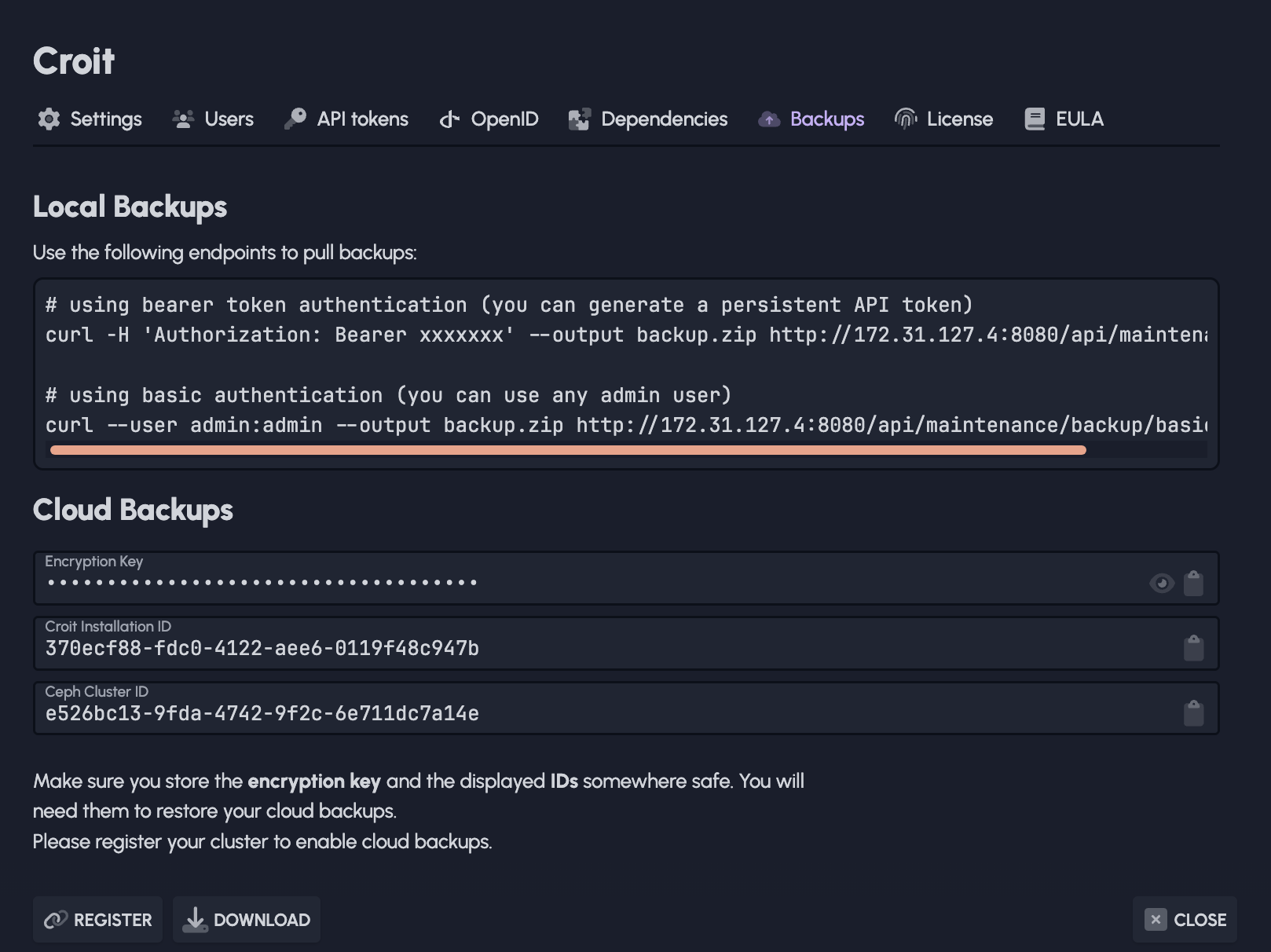Copy the Croit Installation ID
This screenshot has height=952, width=1271.
[1193, 648]
